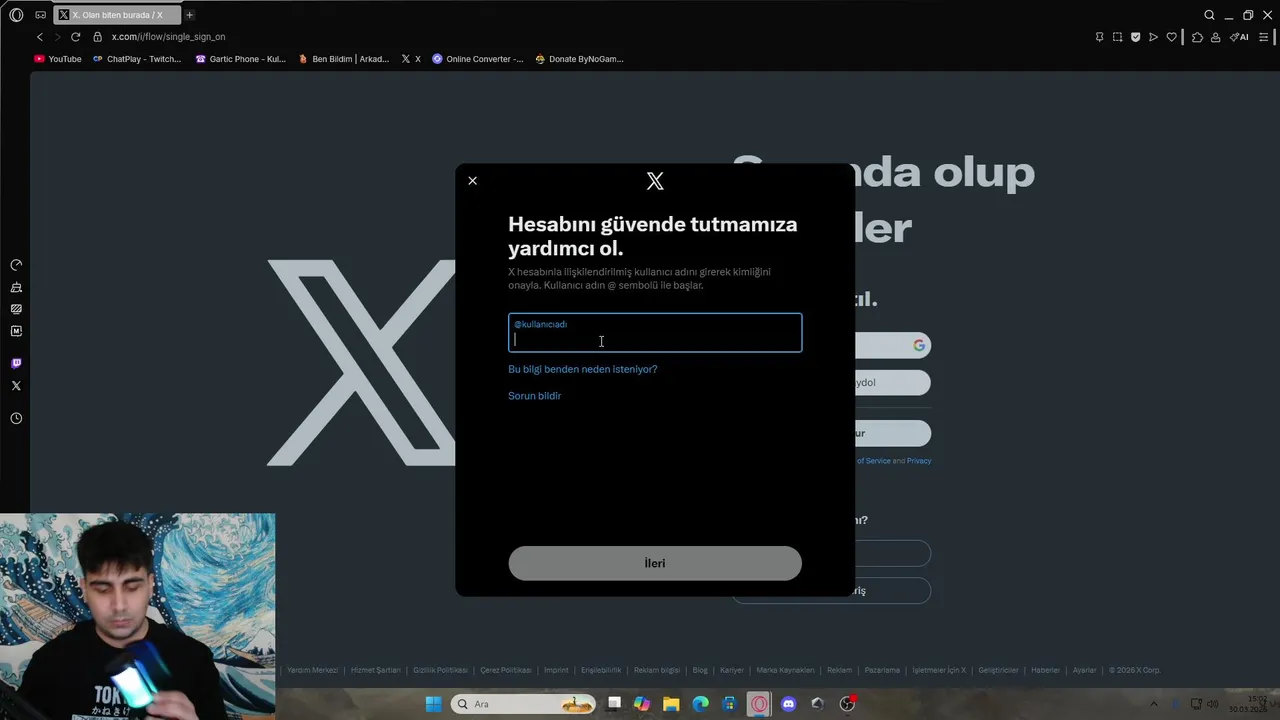
Task: Click 'Privacy' link behind the dialog
Action: coord(919,461)
